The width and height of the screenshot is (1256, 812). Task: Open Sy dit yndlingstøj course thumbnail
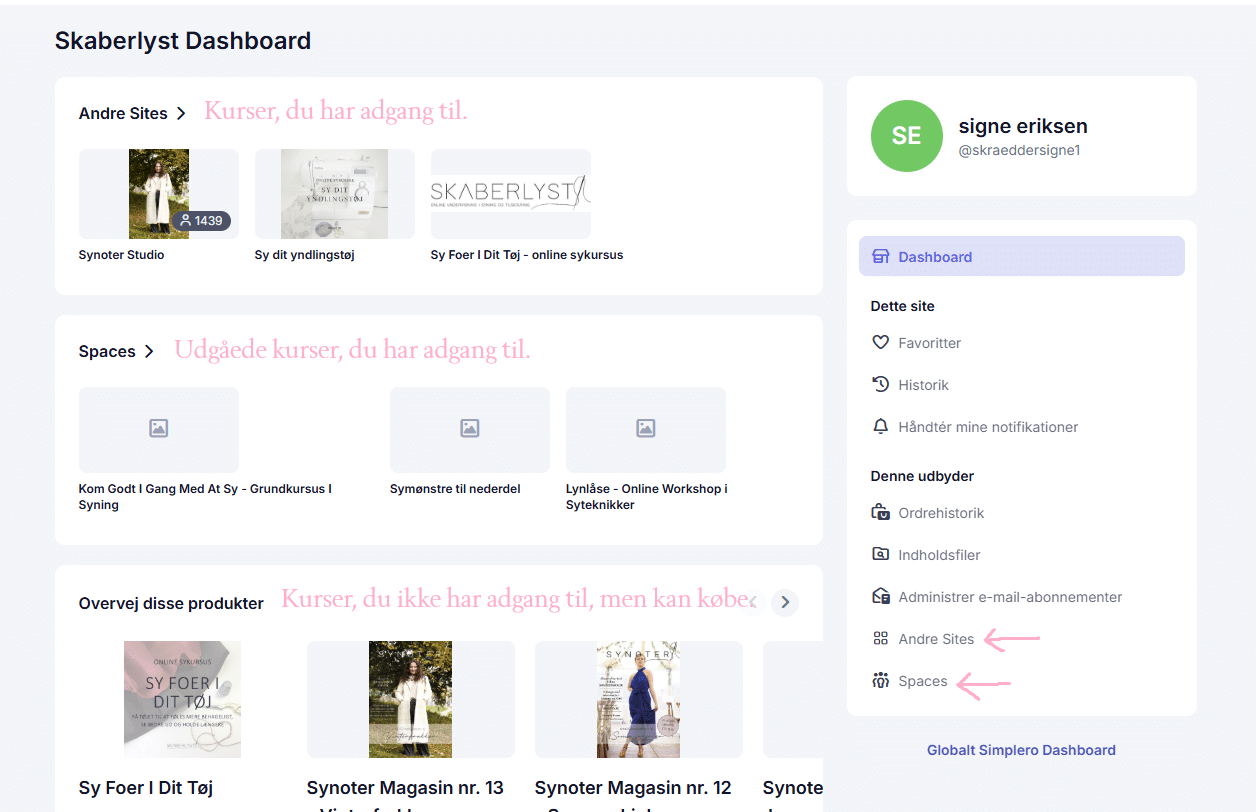[335, 194]
